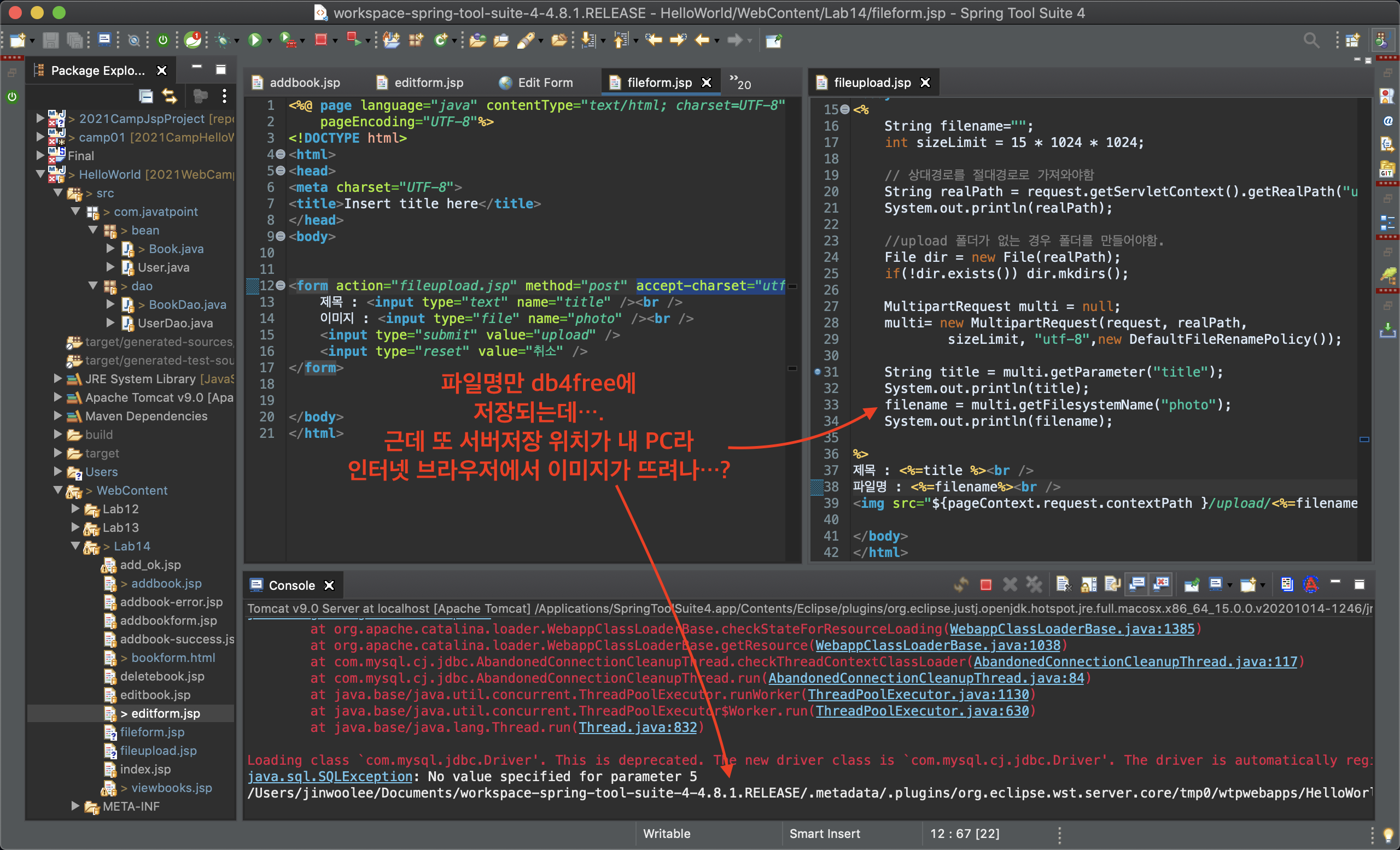Click the Run (green play) toolbar button

pyautogui.click(x=254, y=40)
